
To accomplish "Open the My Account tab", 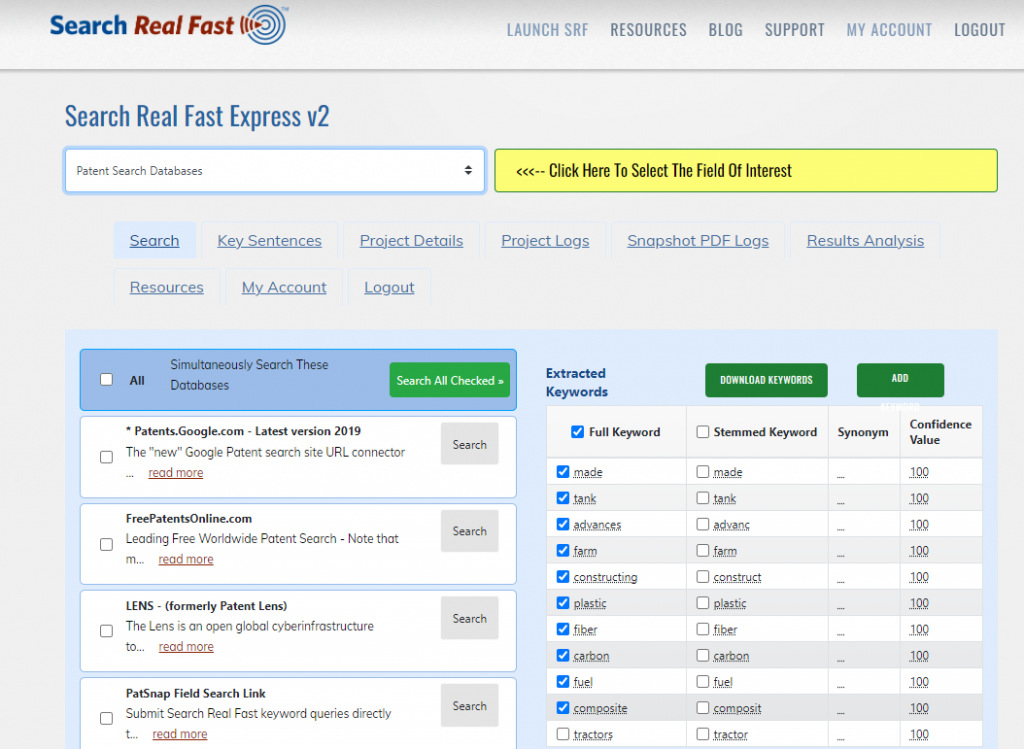I will 284,287.
